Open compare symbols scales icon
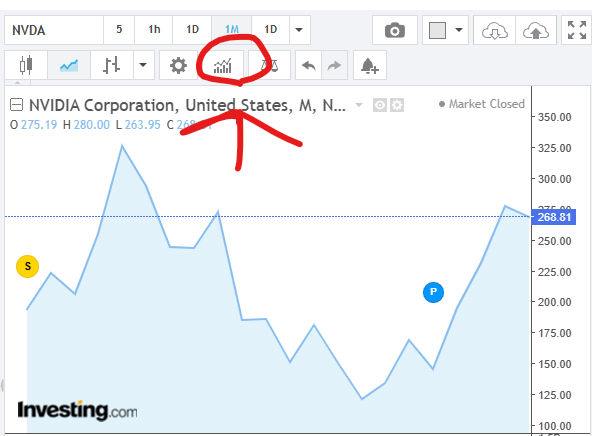Screen dimensions: 592x436 click(270, 66)
